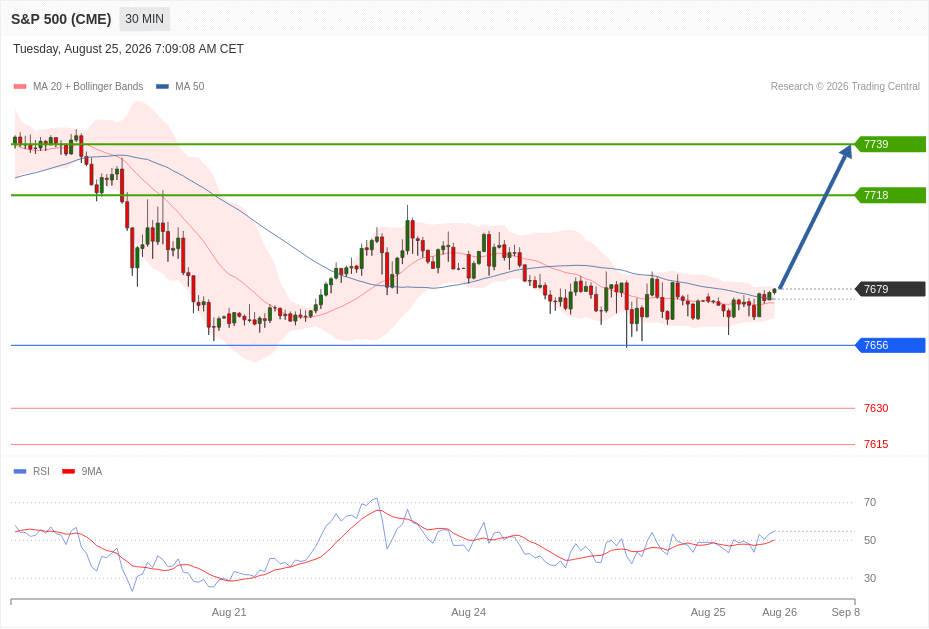Image resolution: width=929 pixels, height=629 pixels.
Task: Toggle the MA 50 legend swatch
Action: 162,86
